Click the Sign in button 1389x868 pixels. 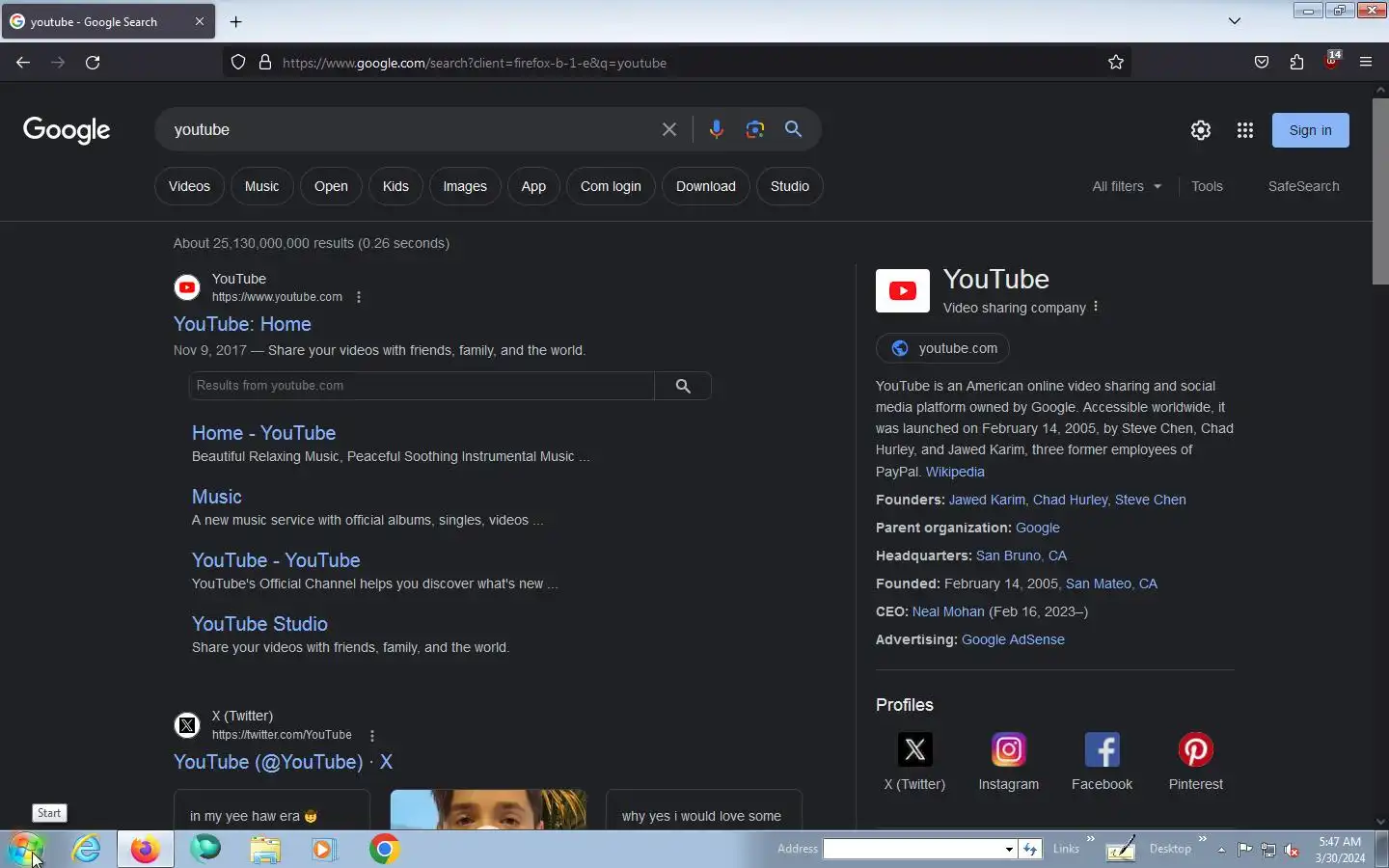pos(1311,130)
